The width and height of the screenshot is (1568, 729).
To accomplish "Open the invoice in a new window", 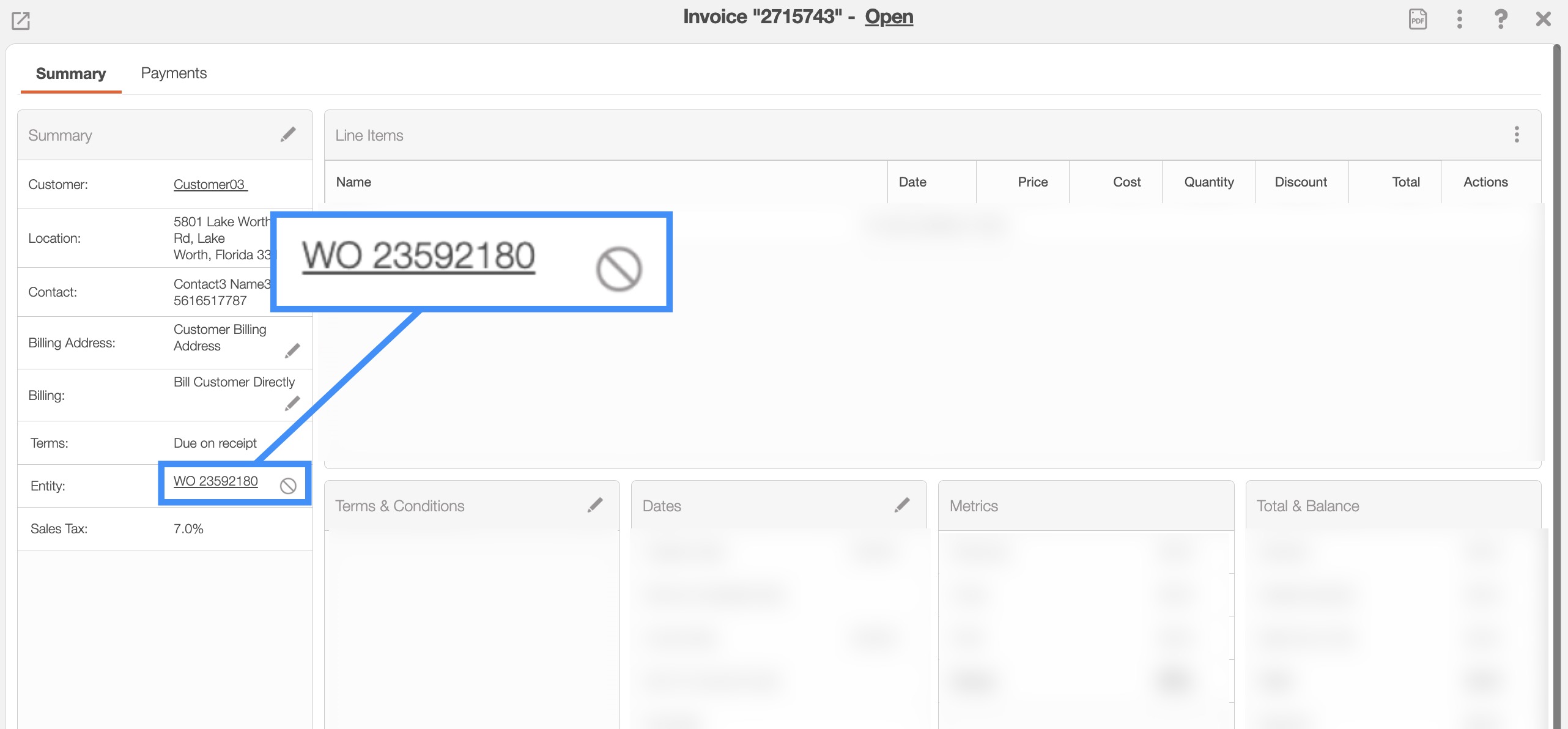I will pos(21,21).
